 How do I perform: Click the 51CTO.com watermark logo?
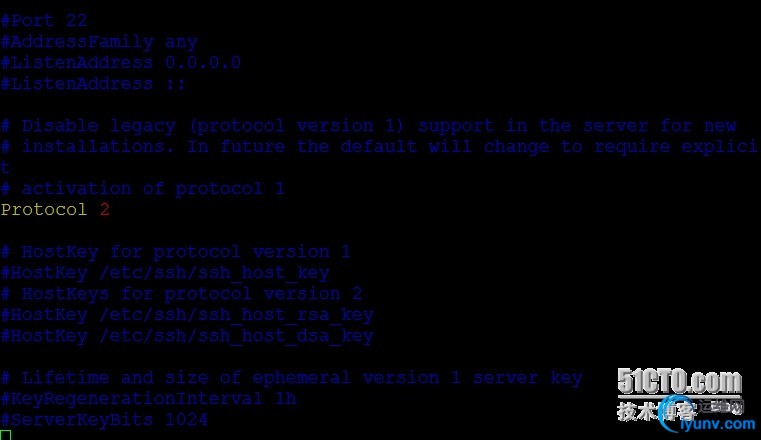(679, 382)
